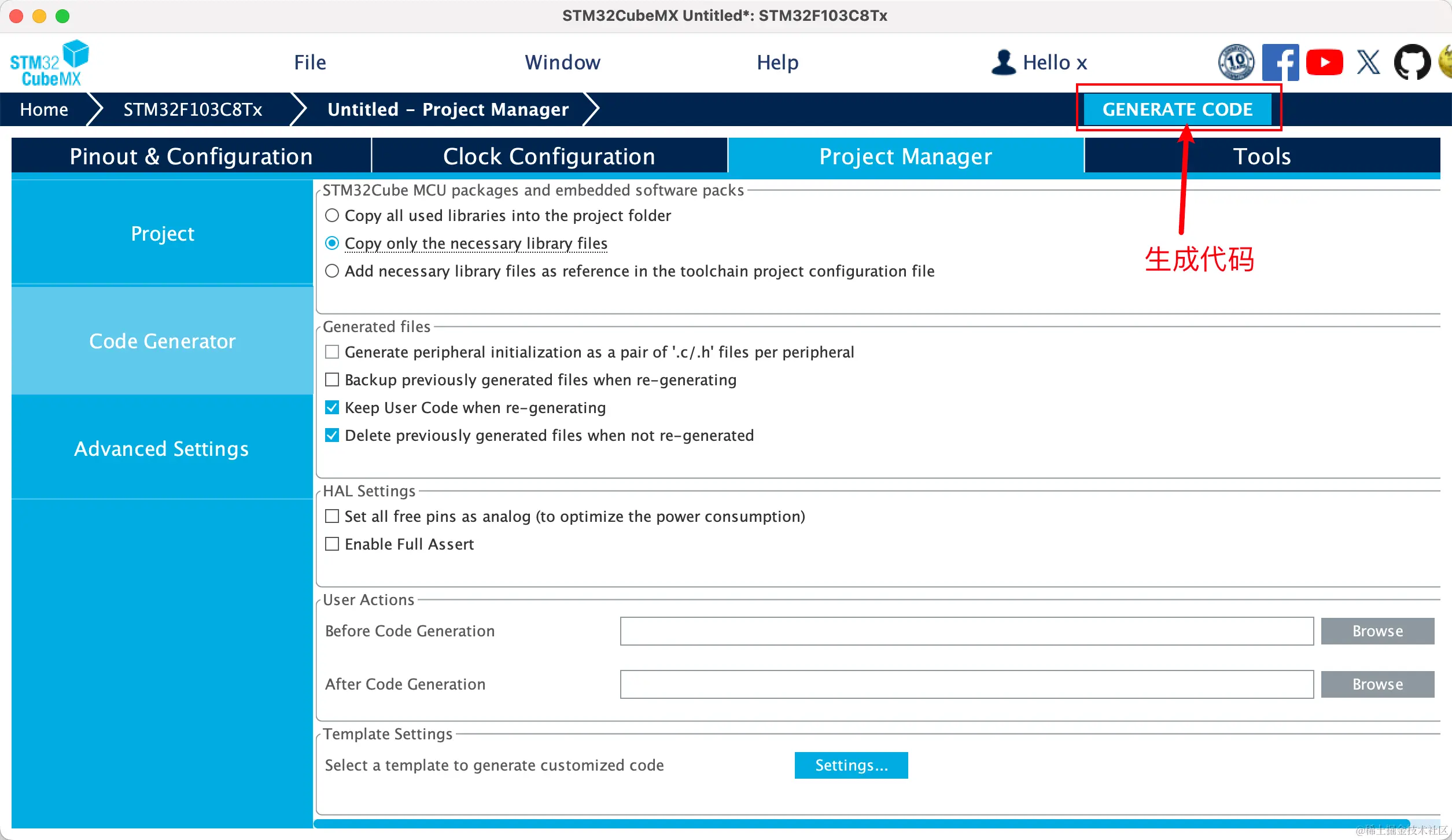Screen dimensions: 1452x840
Task: Switch to Pinout & Configuration tab
Action: click(x=191, y=156)
